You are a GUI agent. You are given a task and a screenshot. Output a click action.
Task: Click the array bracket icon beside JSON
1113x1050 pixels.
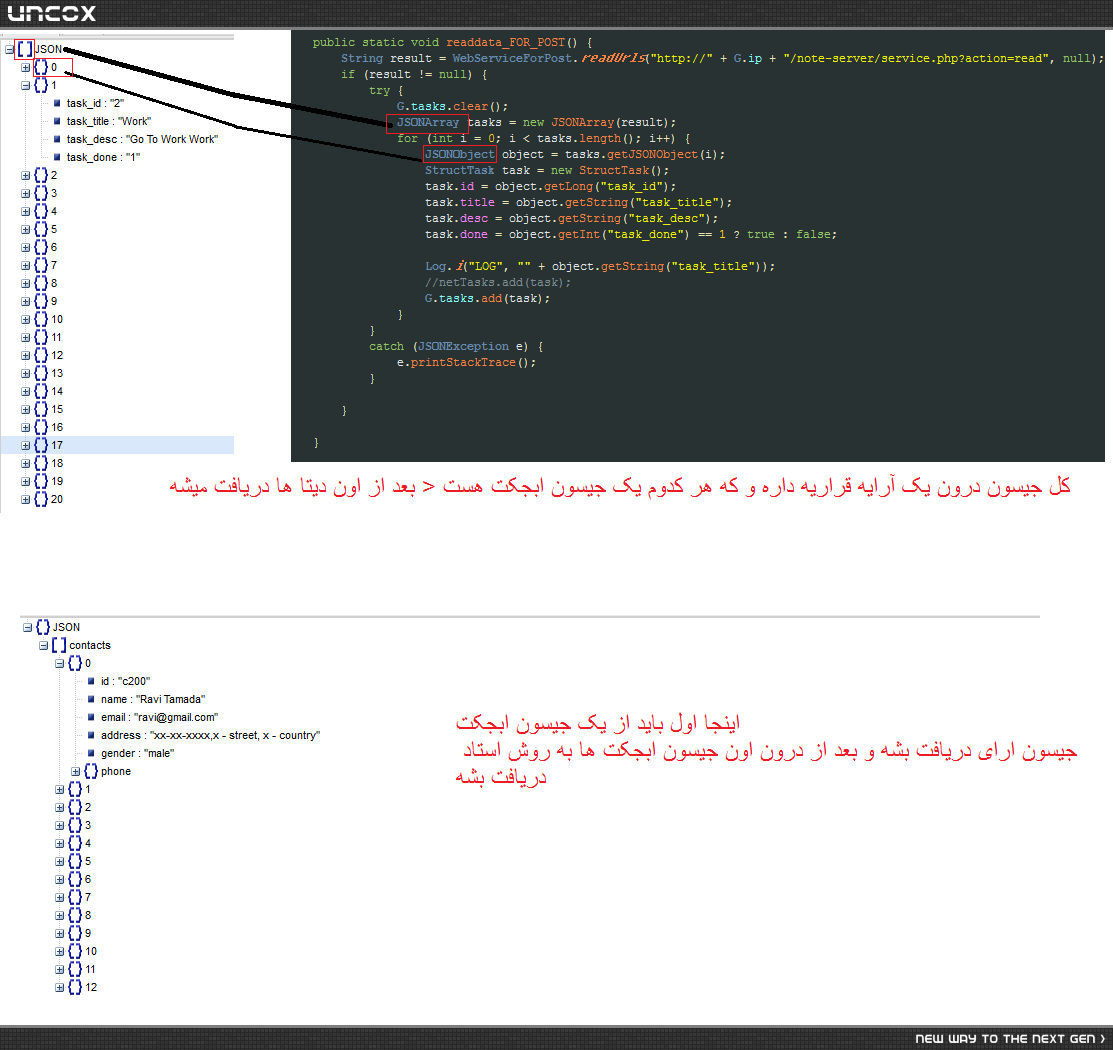point(25,49)
